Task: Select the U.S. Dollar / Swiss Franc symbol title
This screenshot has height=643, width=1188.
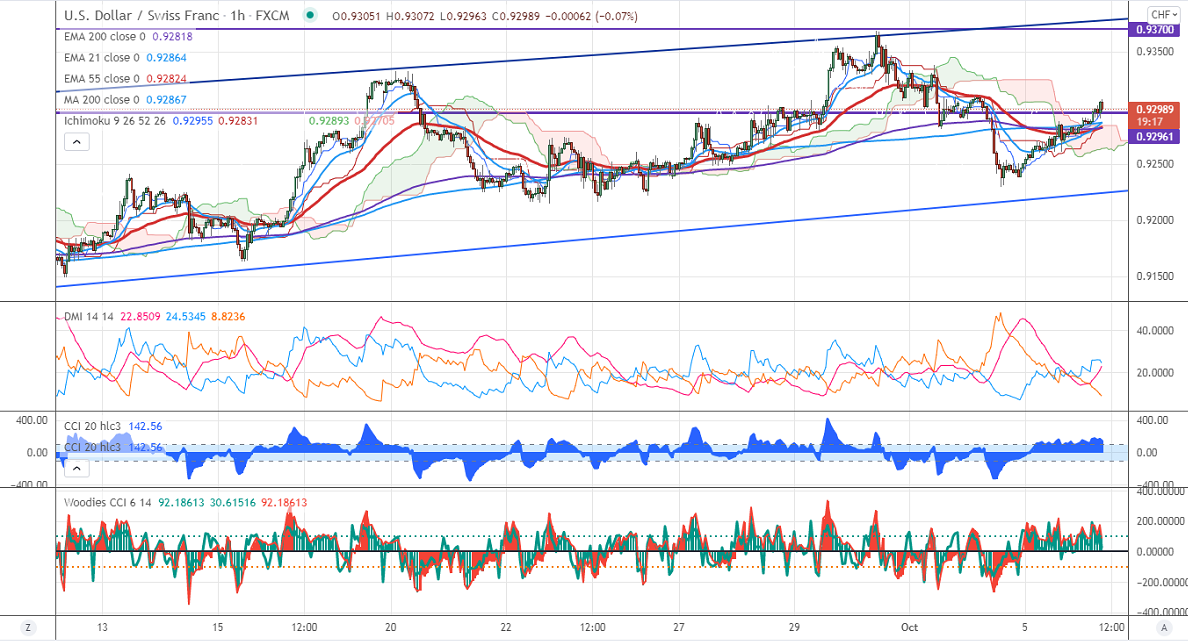Action: pos(142,15)
